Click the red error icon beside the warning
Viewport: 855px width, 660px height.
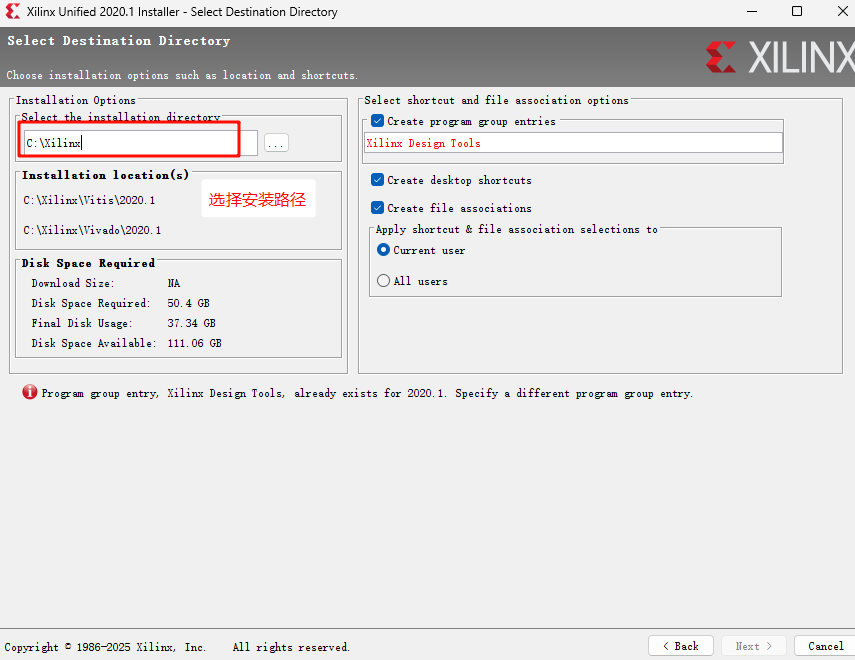pos(30,393)
